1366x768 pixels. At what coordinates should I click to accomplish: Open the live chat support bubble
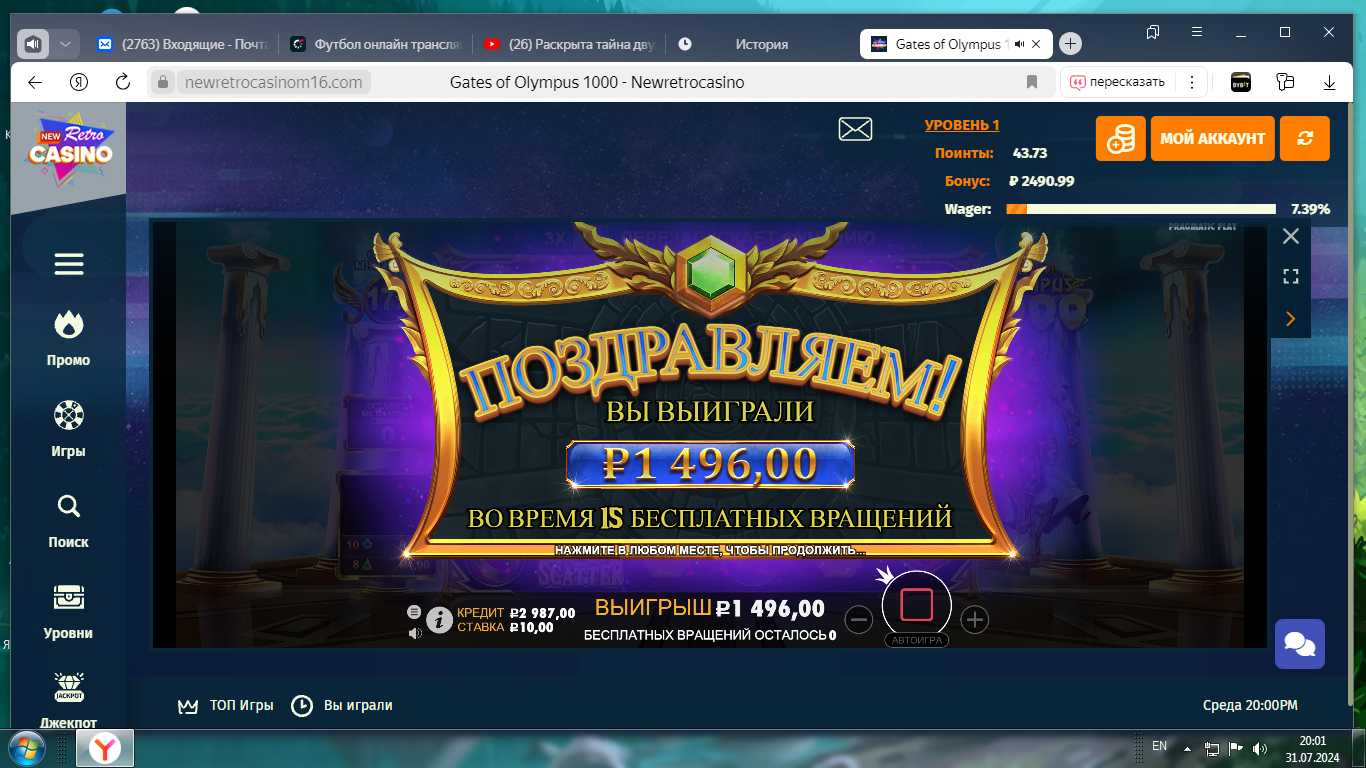click(x=1300, y=644)
